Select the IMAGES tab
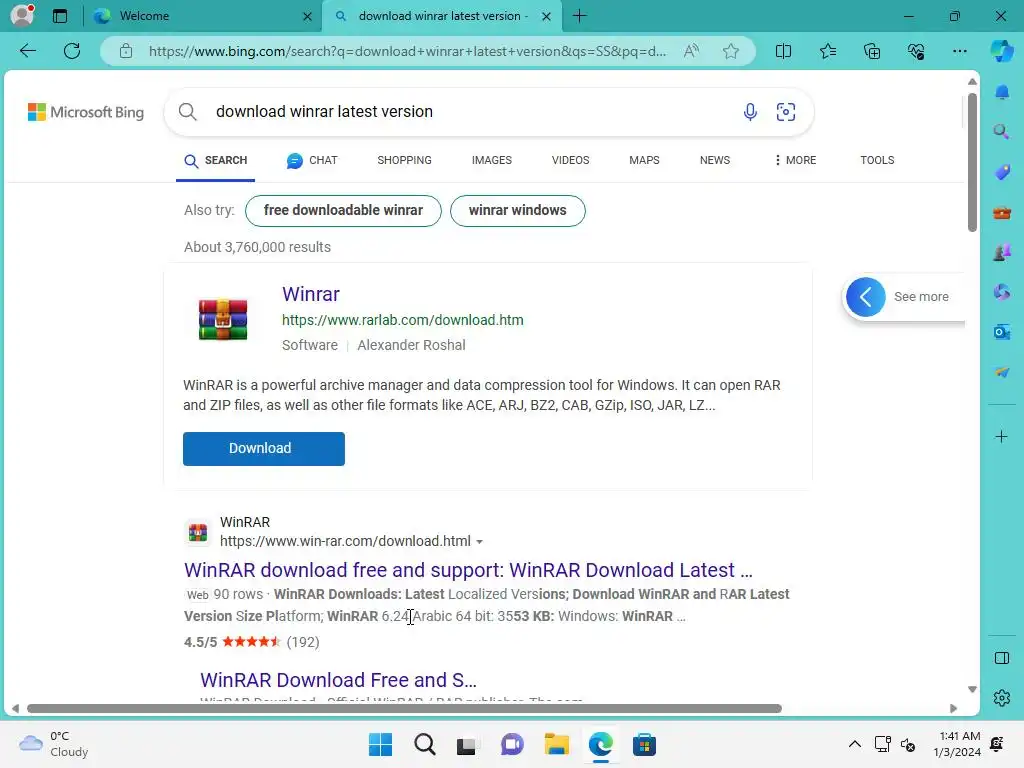 tap(492, 160)
